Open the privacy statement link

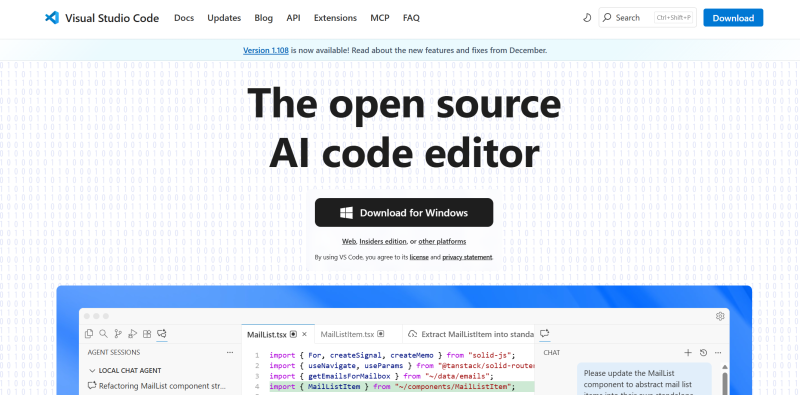coord(467,257)
